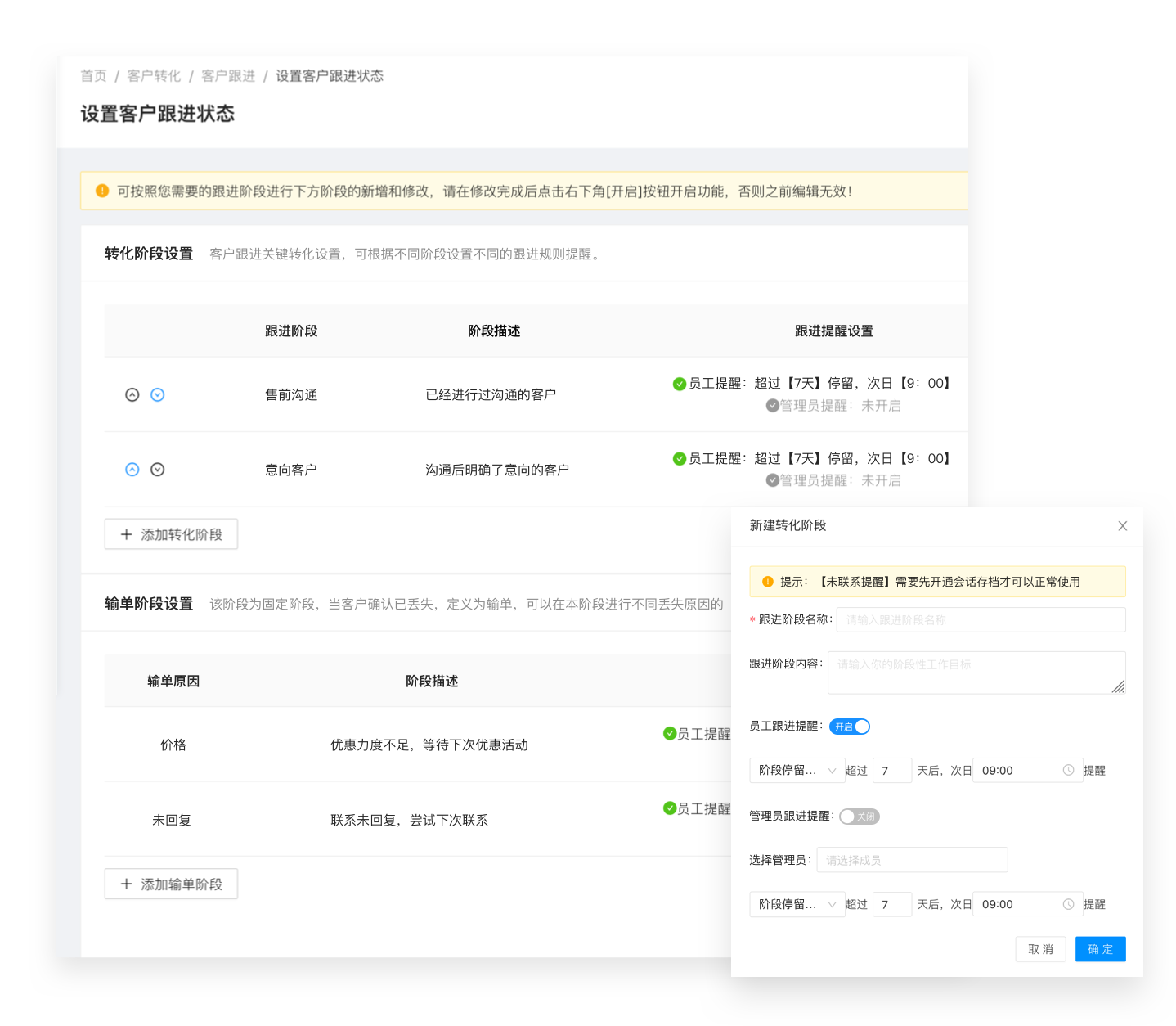Viewport: 1176px width, 1026px height.
Task: Focus the 跟进阶段名称 input field
Action: coord(981,619)
